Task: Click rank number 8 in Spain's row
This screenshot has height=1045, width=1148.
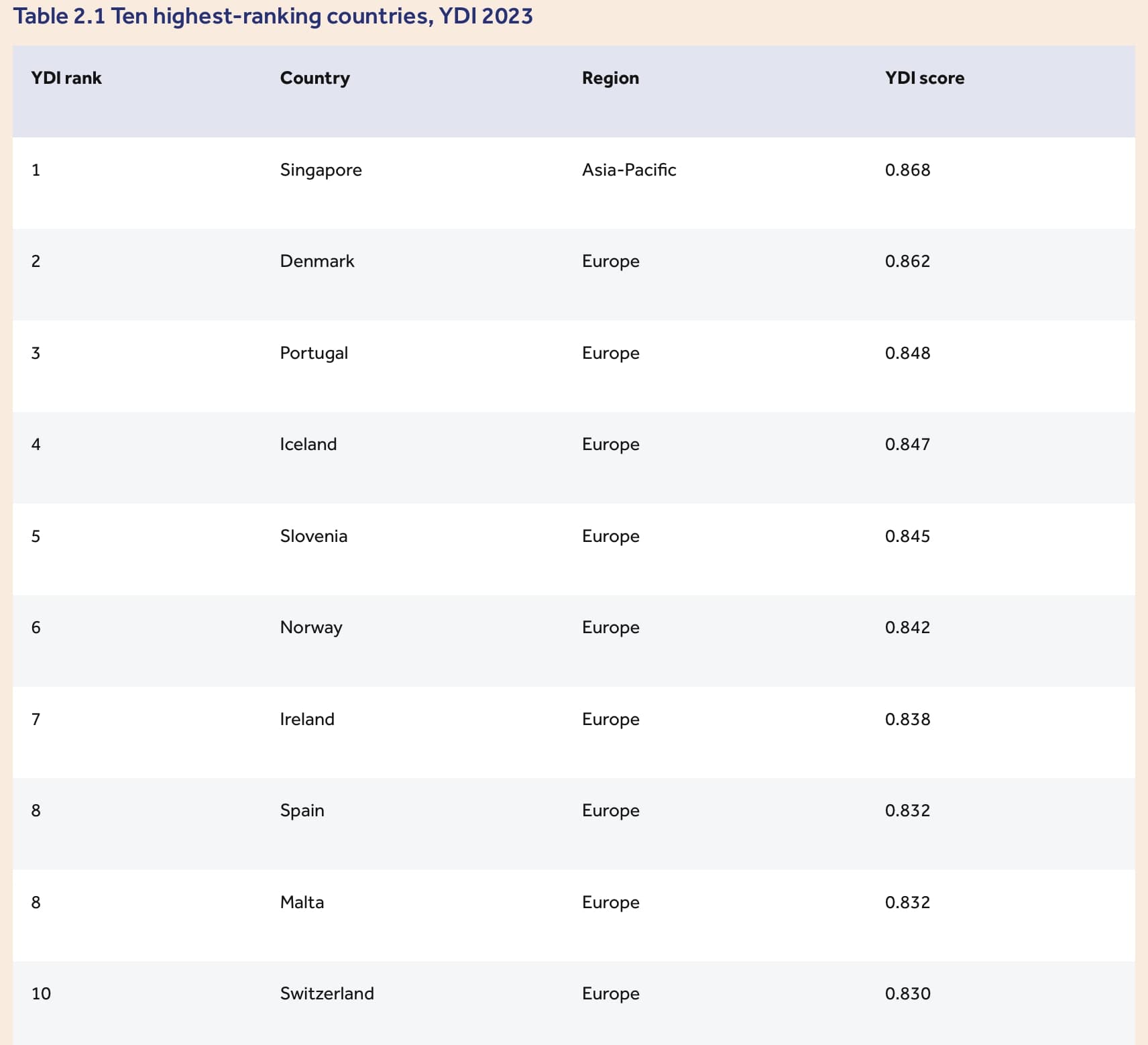Action: pyautogui.click(x=36, y=810)
